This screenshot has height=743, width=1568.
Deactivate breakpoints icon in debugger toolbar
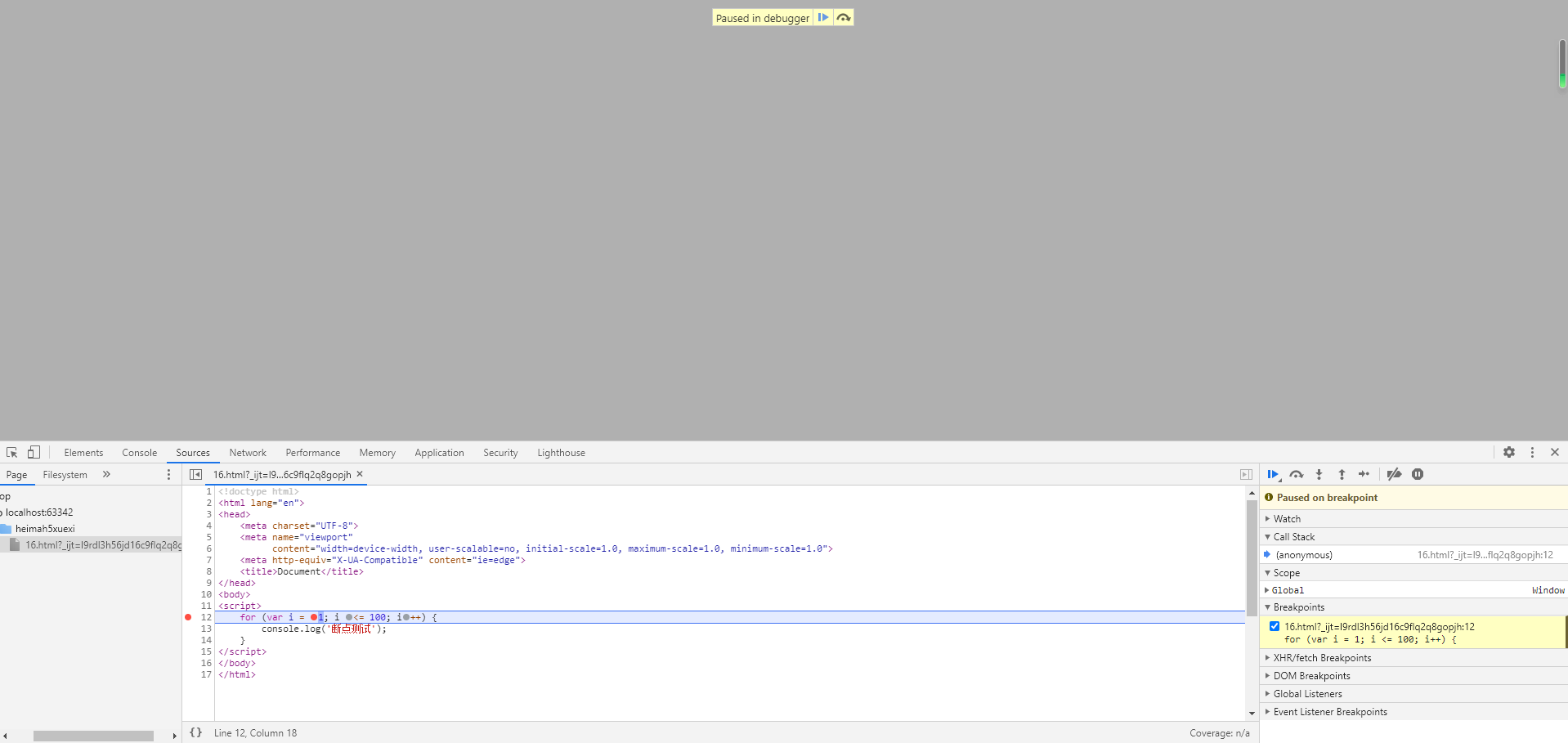click(1394, 474)
